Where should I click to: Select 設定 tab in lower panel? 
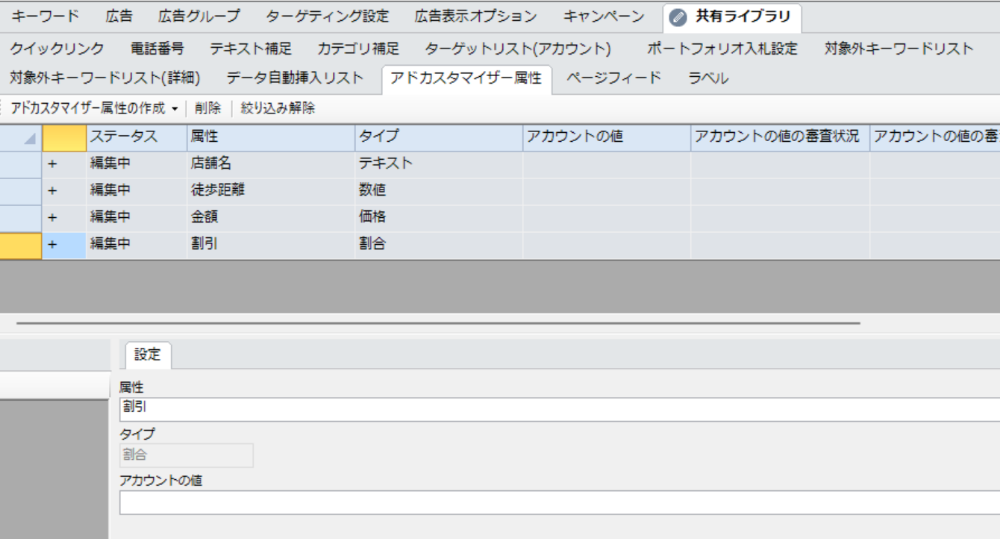coord(147,355)
